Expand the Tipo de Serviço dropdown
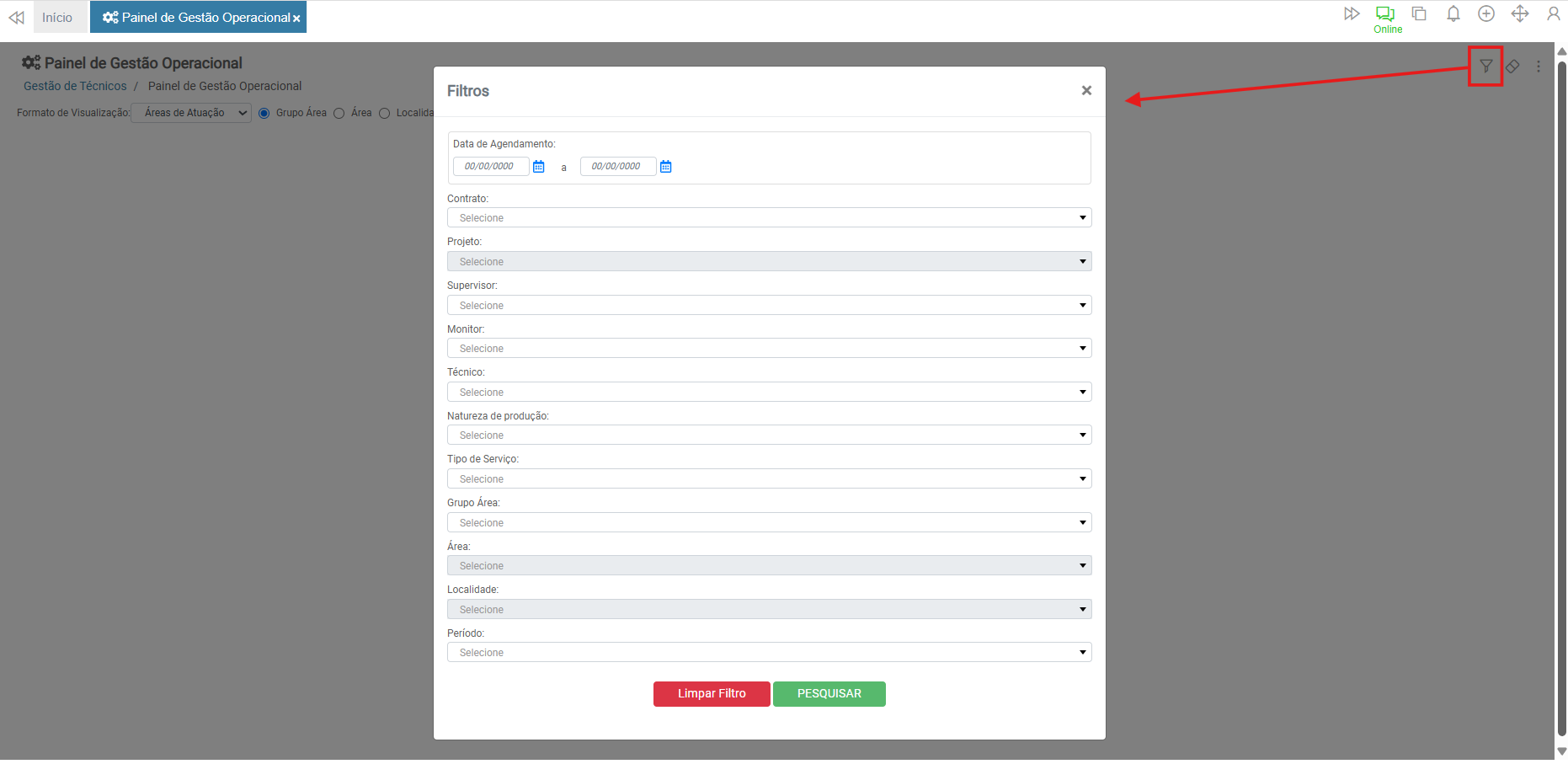The width and height of the screenshot is (1568, 764). tap(769, 479)
